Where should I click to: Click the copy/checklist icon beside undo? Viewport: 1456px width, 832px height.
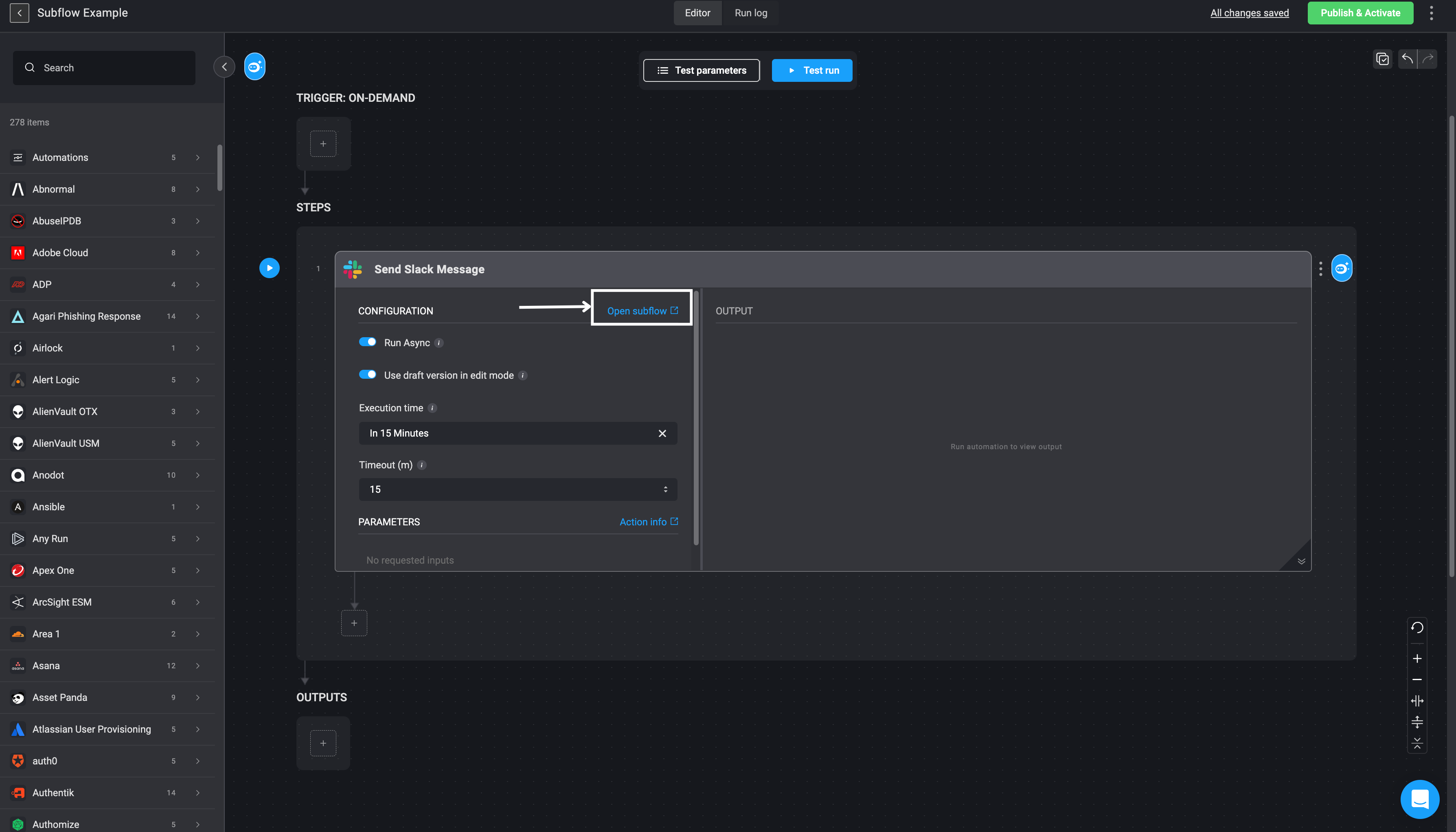[x=1382, y=58]
